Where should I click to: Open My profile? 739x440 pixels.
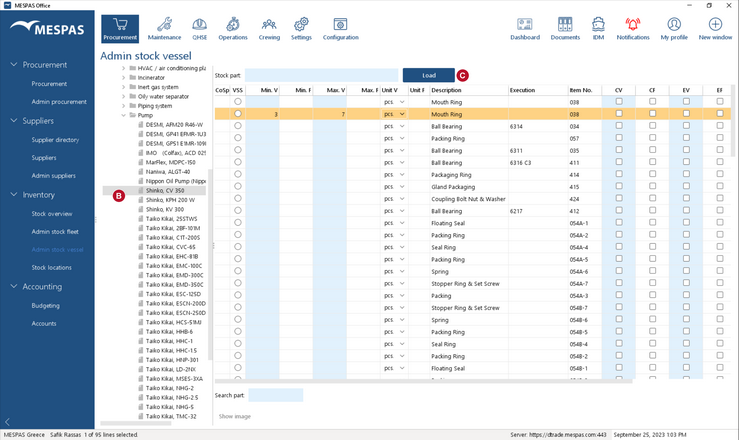pyautogui.click(x=674, y=29)
